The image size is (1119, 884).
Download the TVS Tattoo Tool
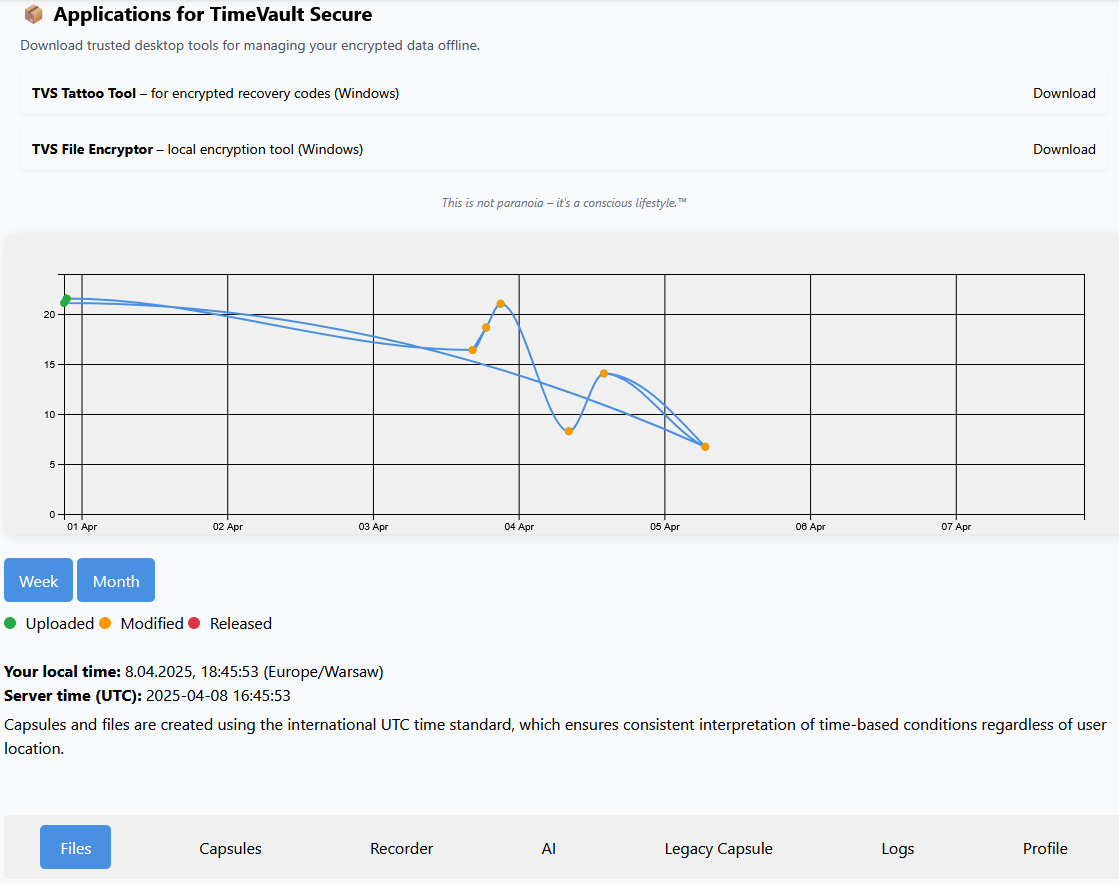[x=1064, y=93]
